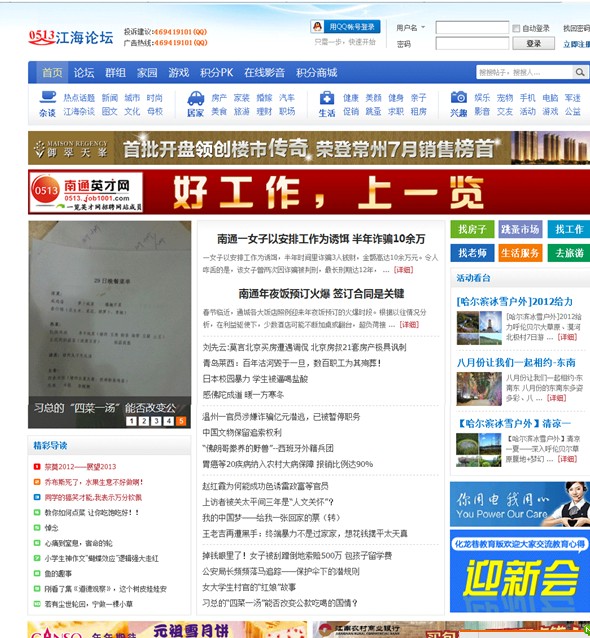Click the orange 生活服务 tile
The image size is (590, 638).
click(x=520, y=253)
